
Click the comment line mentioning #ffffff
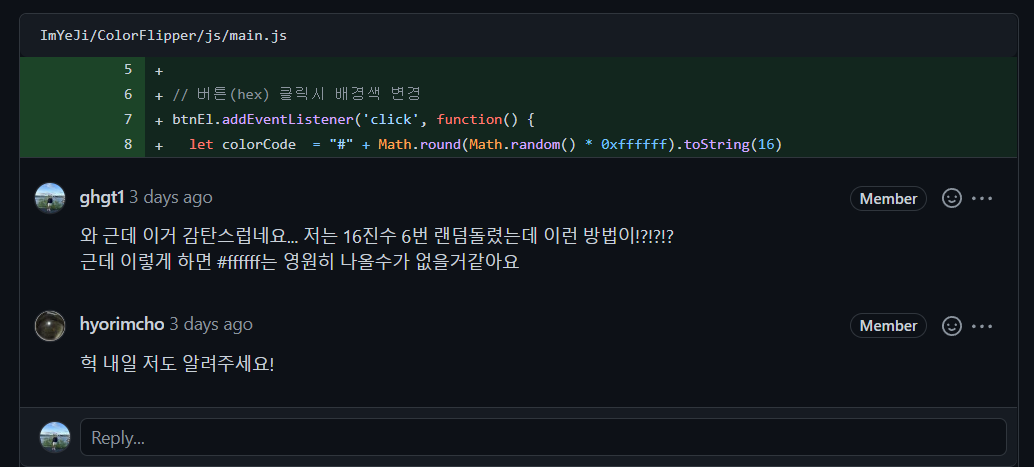(x=299, y=262)
